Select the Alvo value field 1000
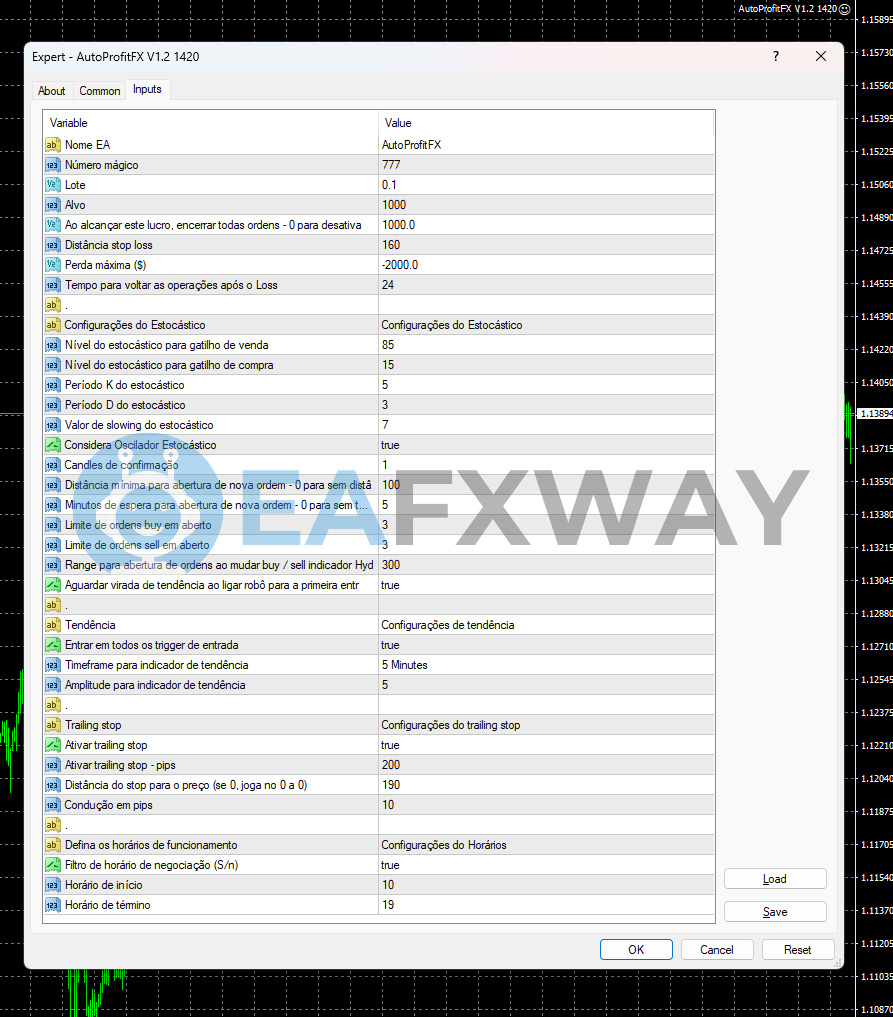 (x=545, y=205)
